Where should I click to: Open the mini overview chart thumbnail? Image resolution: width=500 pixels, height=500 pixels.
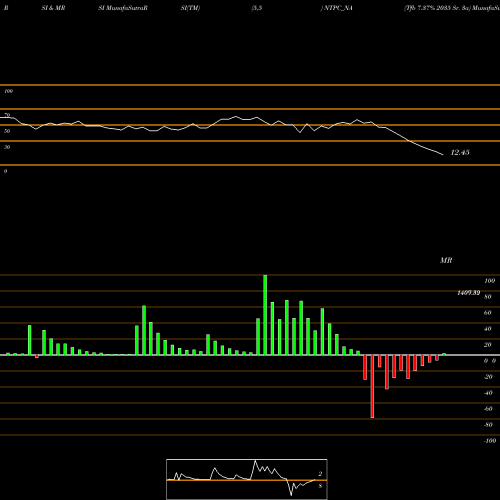tap(247, 479)
